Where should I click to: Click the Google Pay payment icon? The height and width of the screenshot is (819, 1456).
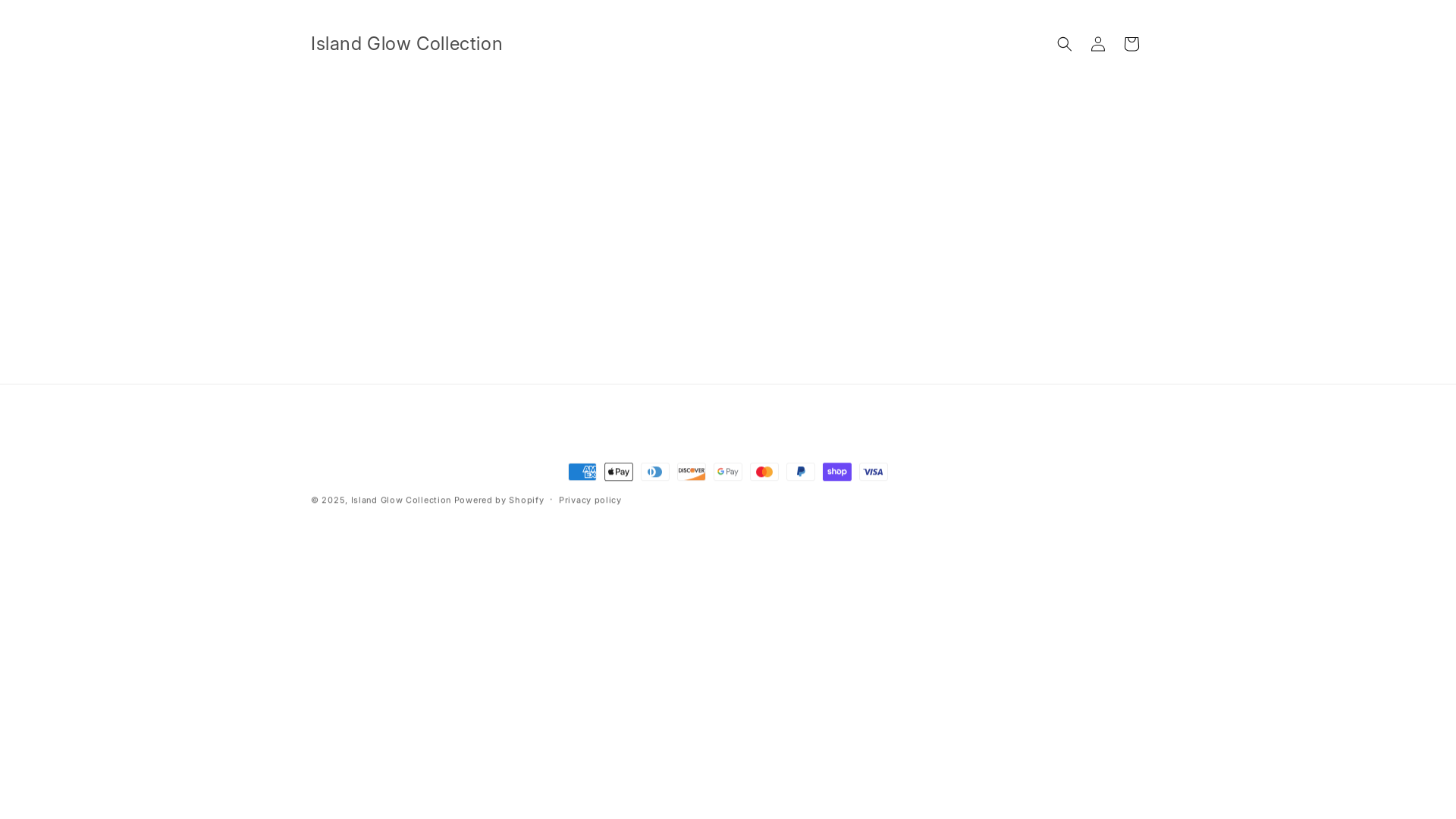pos(728,472)
